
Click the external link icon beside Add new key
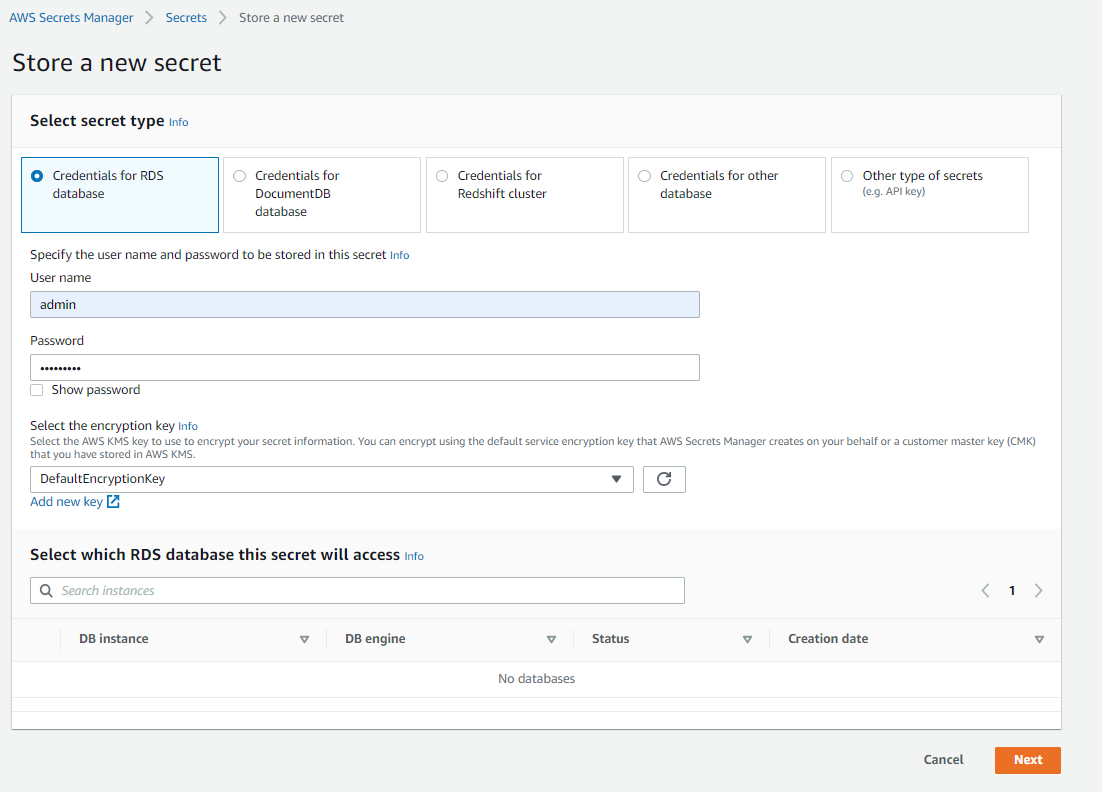pyautogui.click(x=113, y=502)
